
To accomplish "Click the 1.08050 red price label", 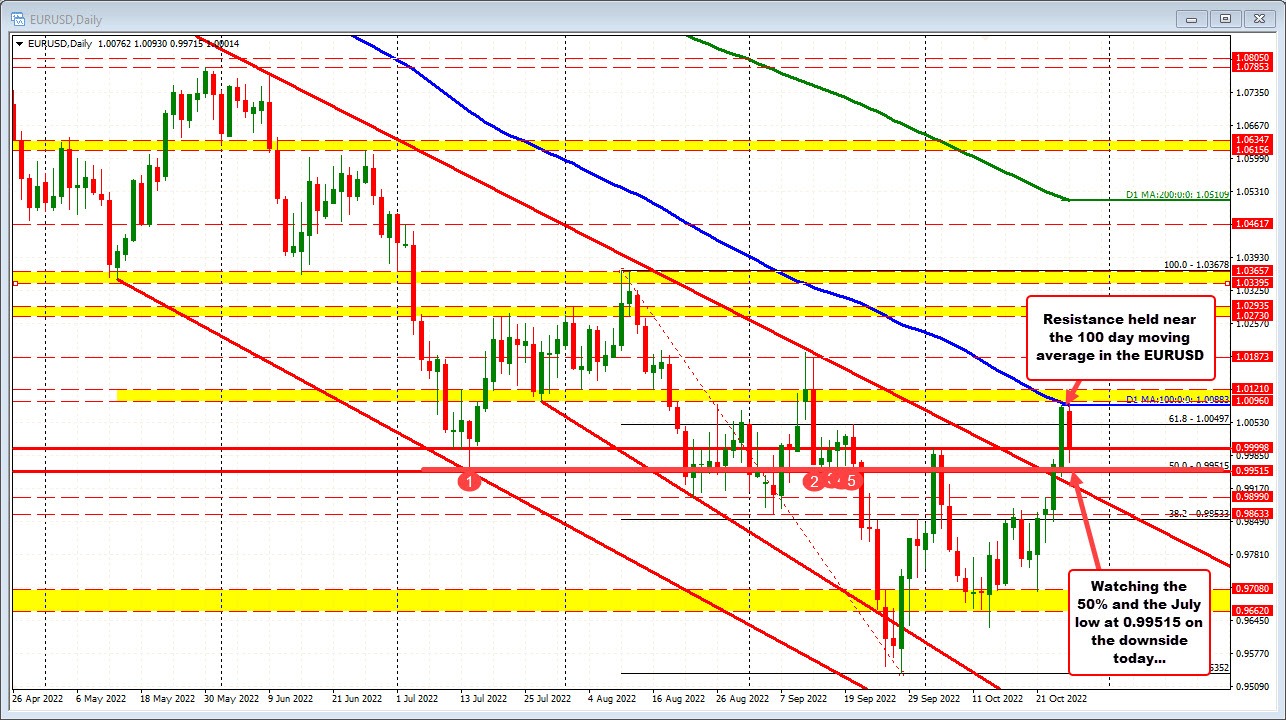I will click(x=1254, y=58).
